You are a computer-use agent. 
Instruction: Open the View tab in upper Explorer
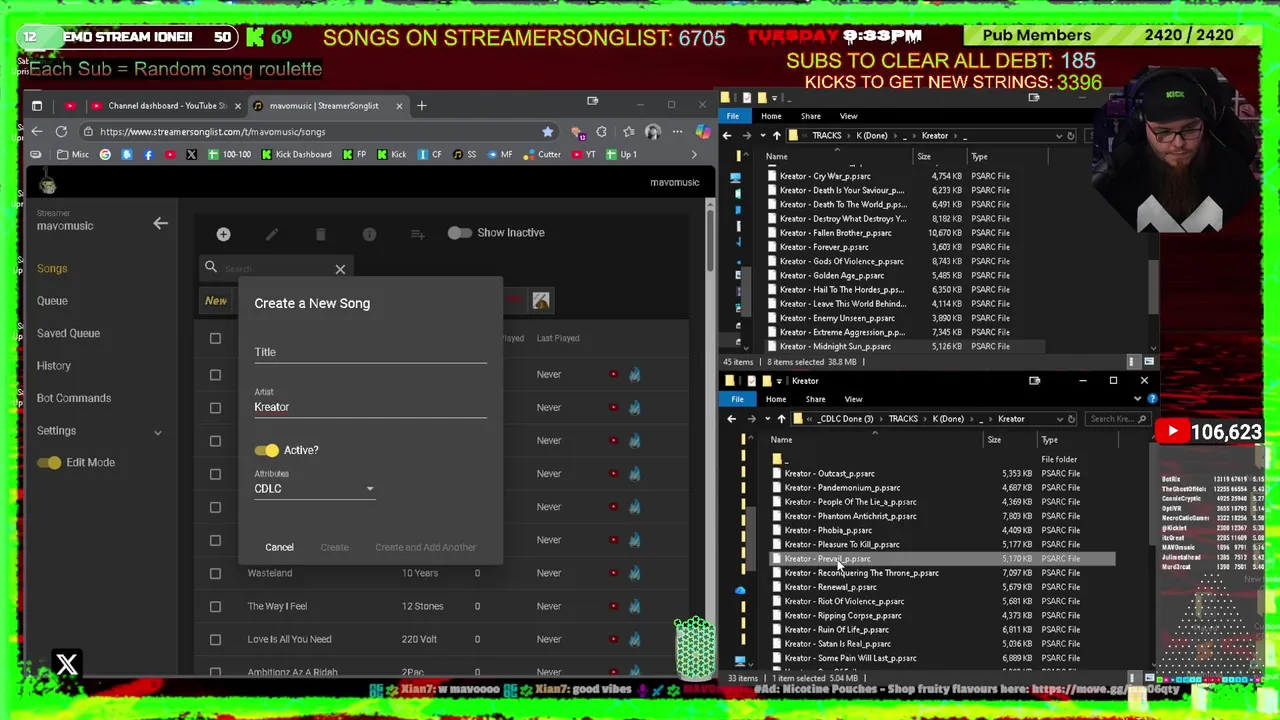[x=848, y=116]
